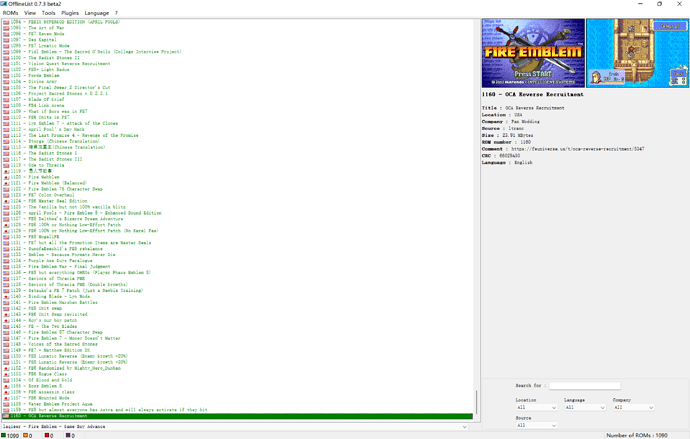Expand the Language filter dropdown

click(x=585, y=407)
